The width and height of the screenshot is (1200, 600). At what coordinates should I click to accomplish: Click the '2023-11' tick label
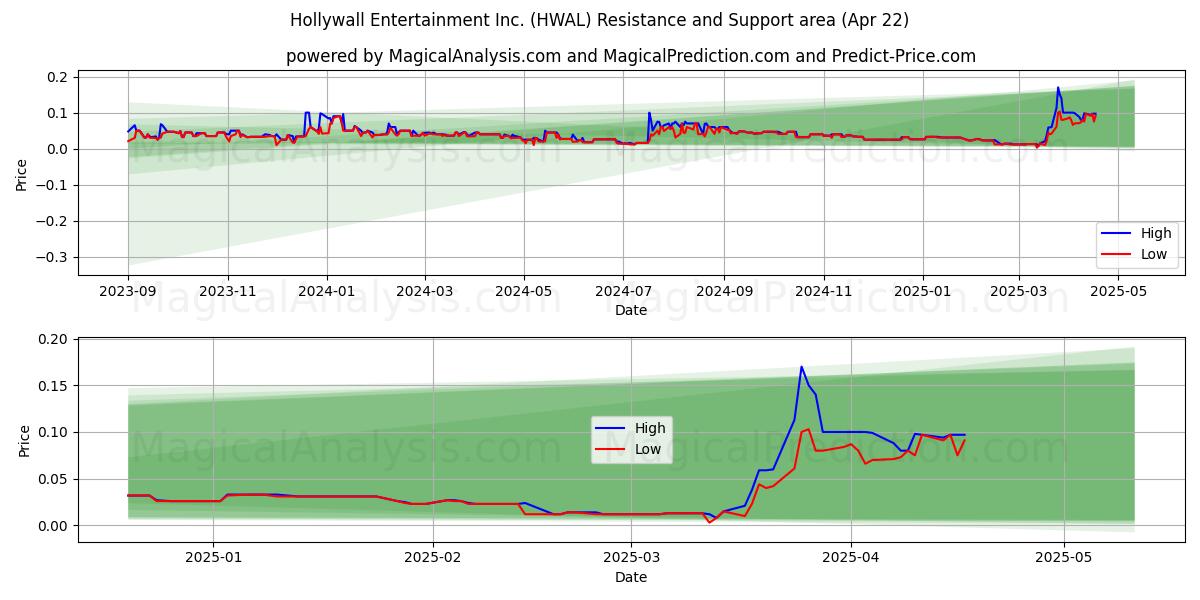(228, 290)
